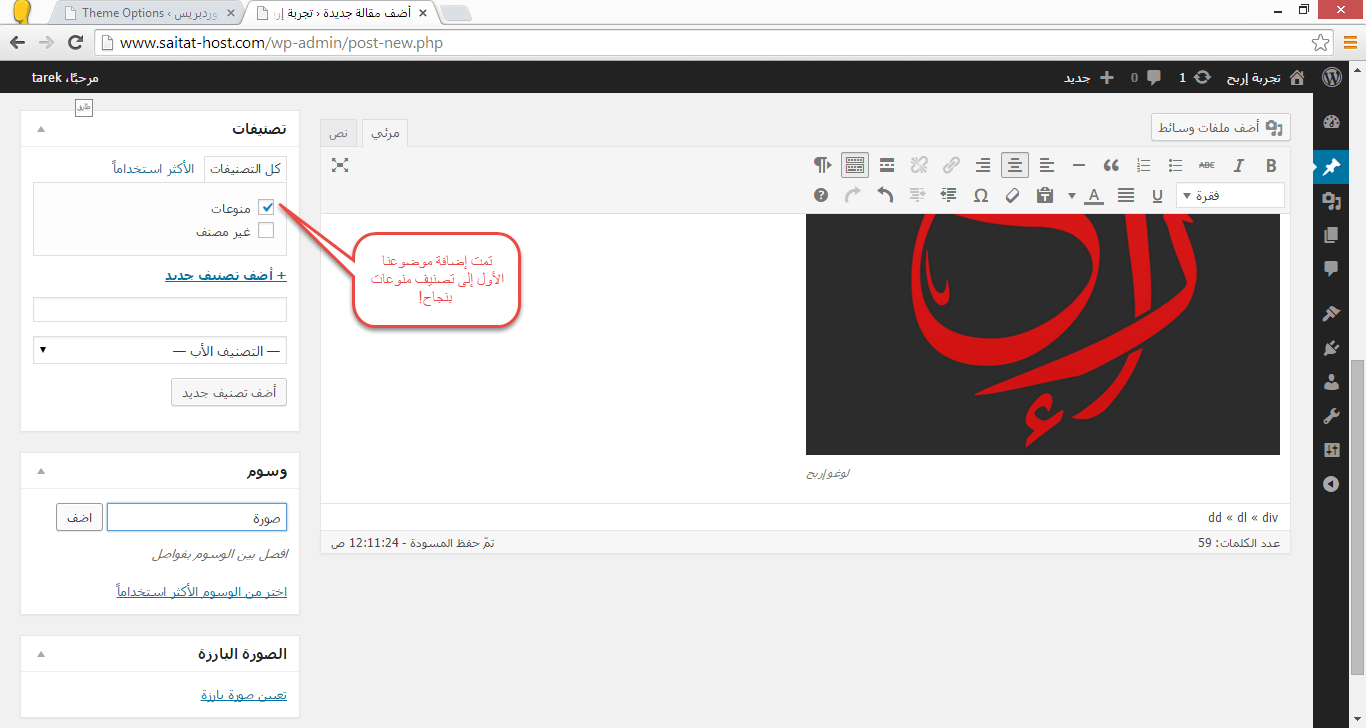Viewport: 1366px width, 728px height.
Task: Undo the last editor action
Action: (885, 195)
